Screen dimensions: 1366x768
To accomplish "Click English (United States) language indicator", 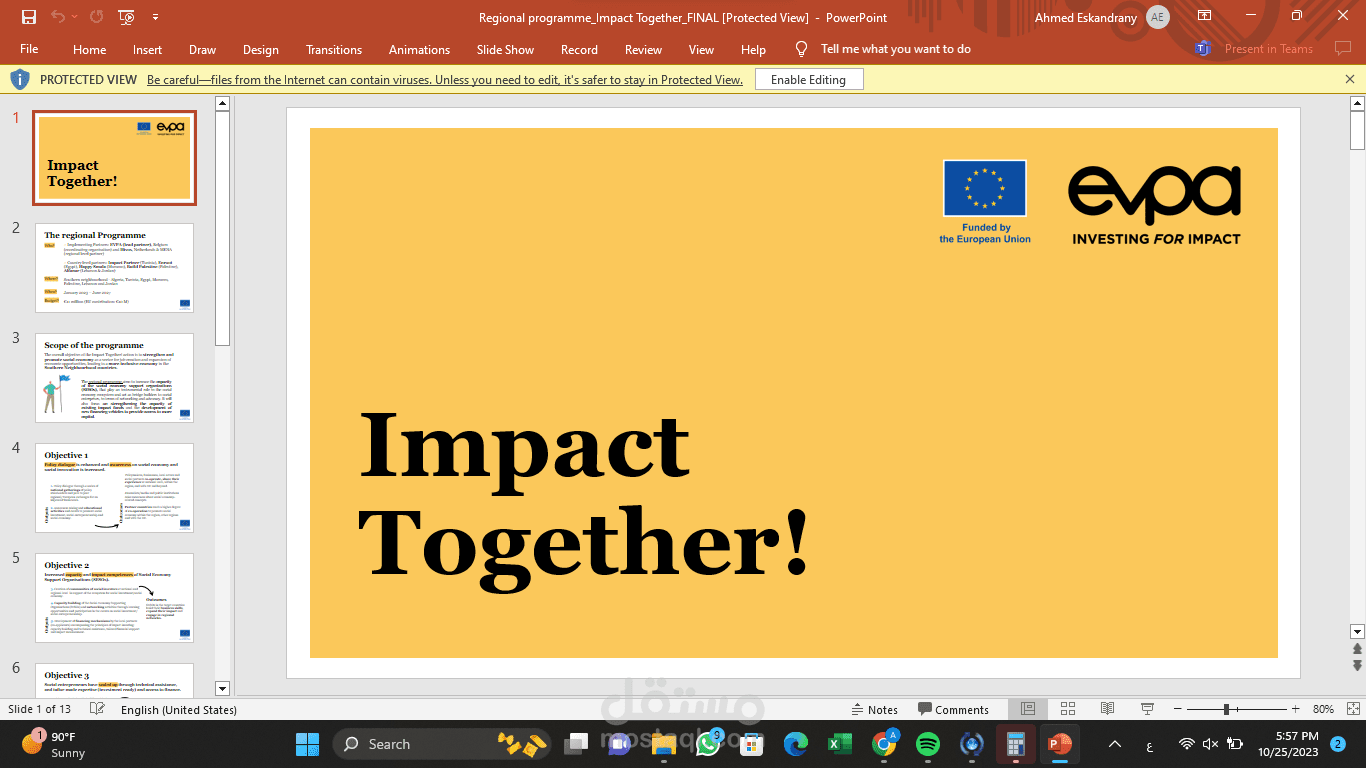I will coord(179,710).
